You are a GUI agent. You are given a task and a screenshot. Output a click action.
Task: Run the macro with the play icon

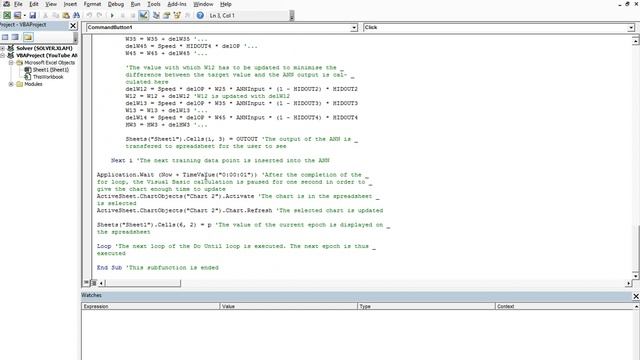tap(112, 16)
